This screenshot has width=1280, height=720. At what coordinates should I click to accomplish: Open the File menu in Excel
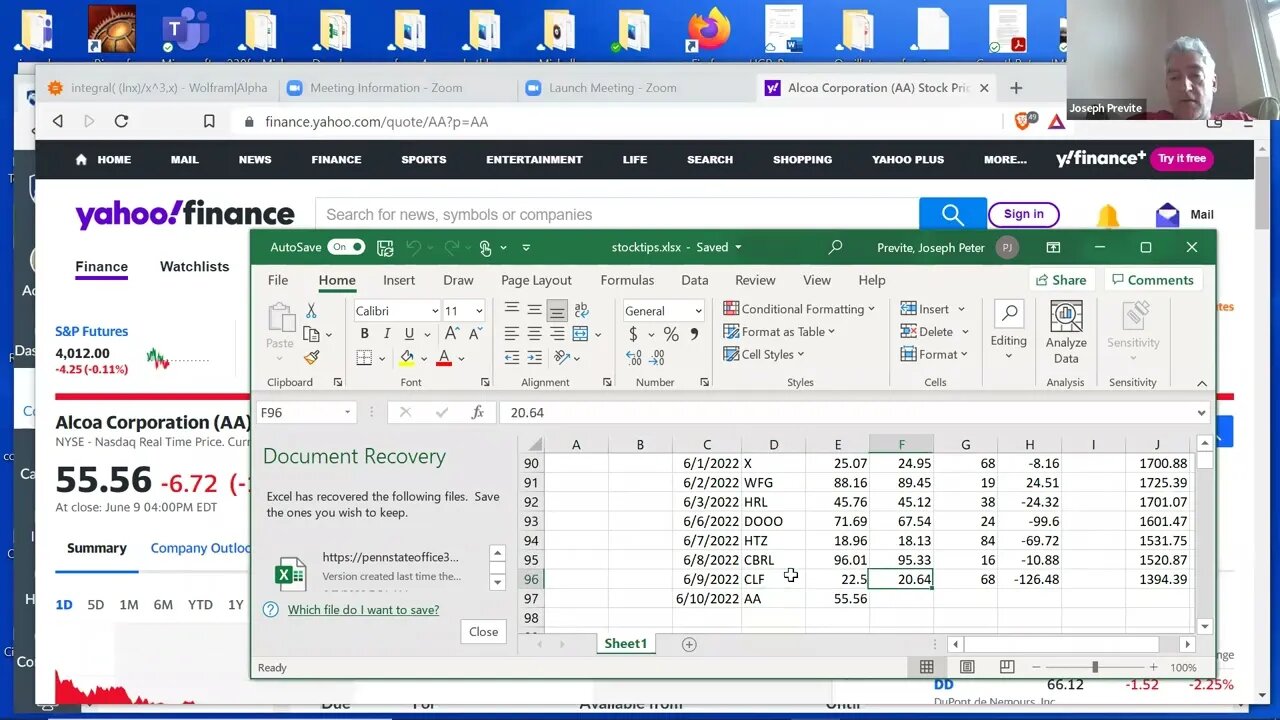click(x=278, y=280)
